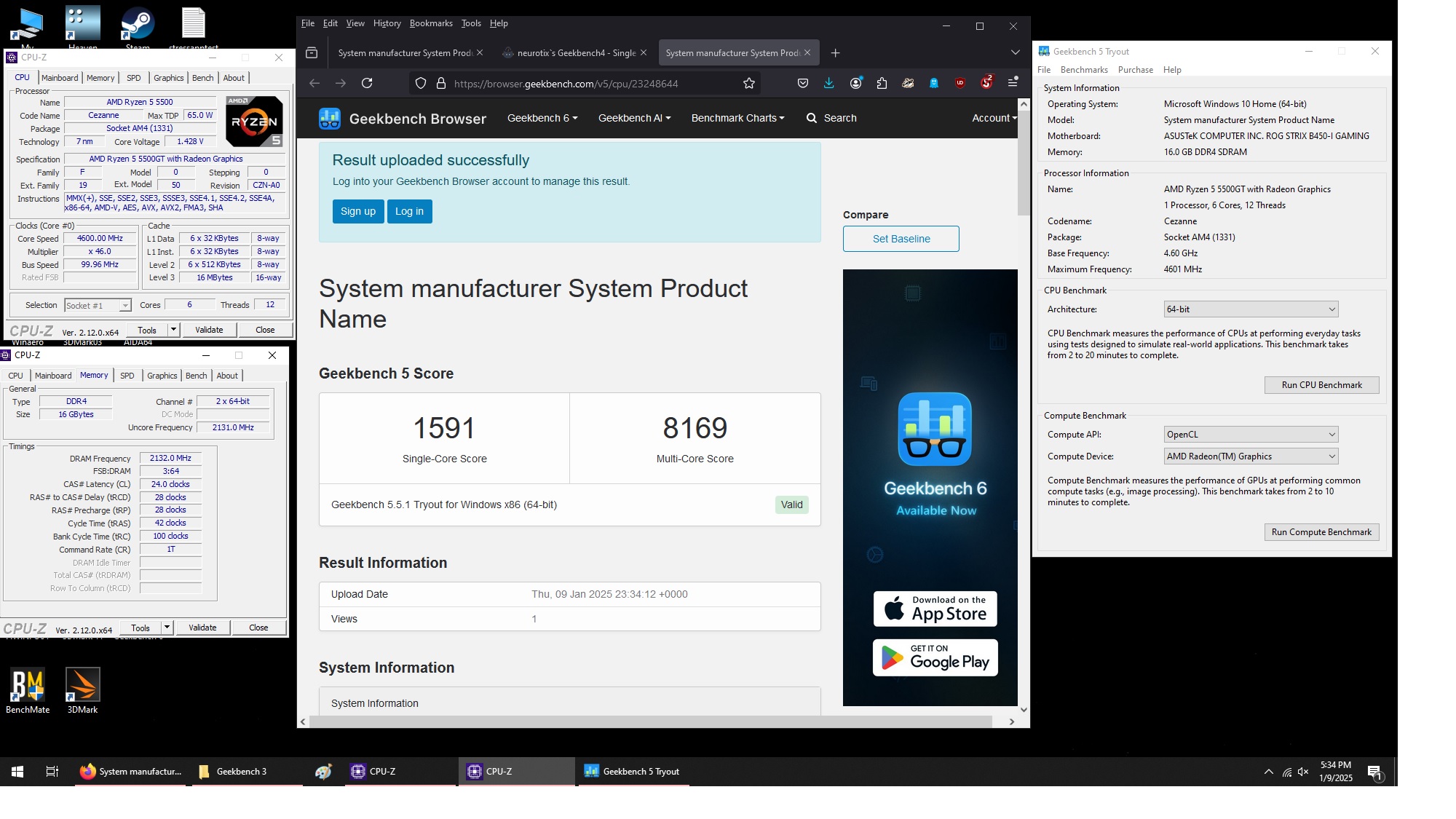Click the 1591 single-core score
Viewport: 1456px width, 819px height.
point(444,428)
